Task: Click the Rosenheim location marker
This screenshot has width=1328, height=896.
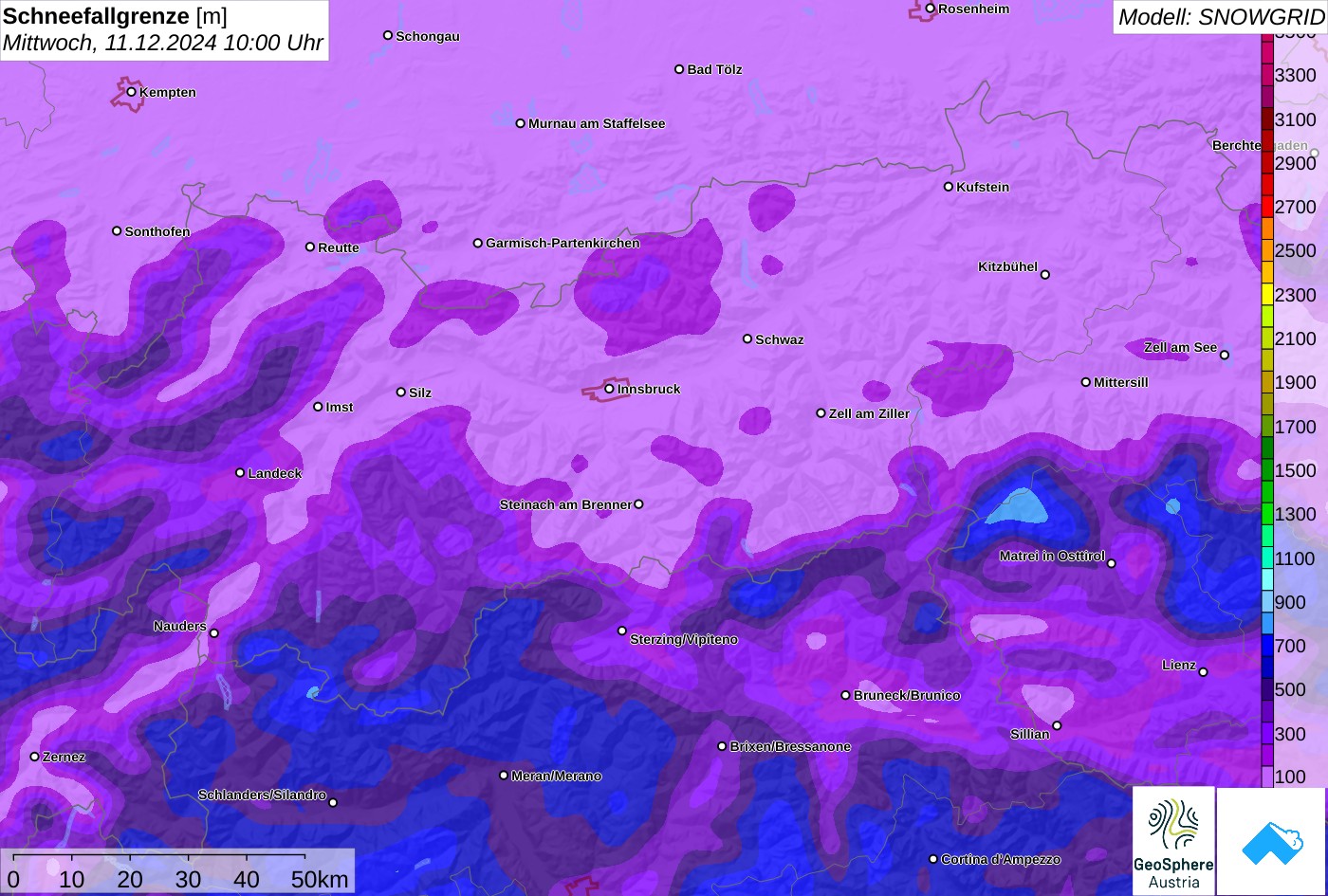Action: [x=931, y=9]
